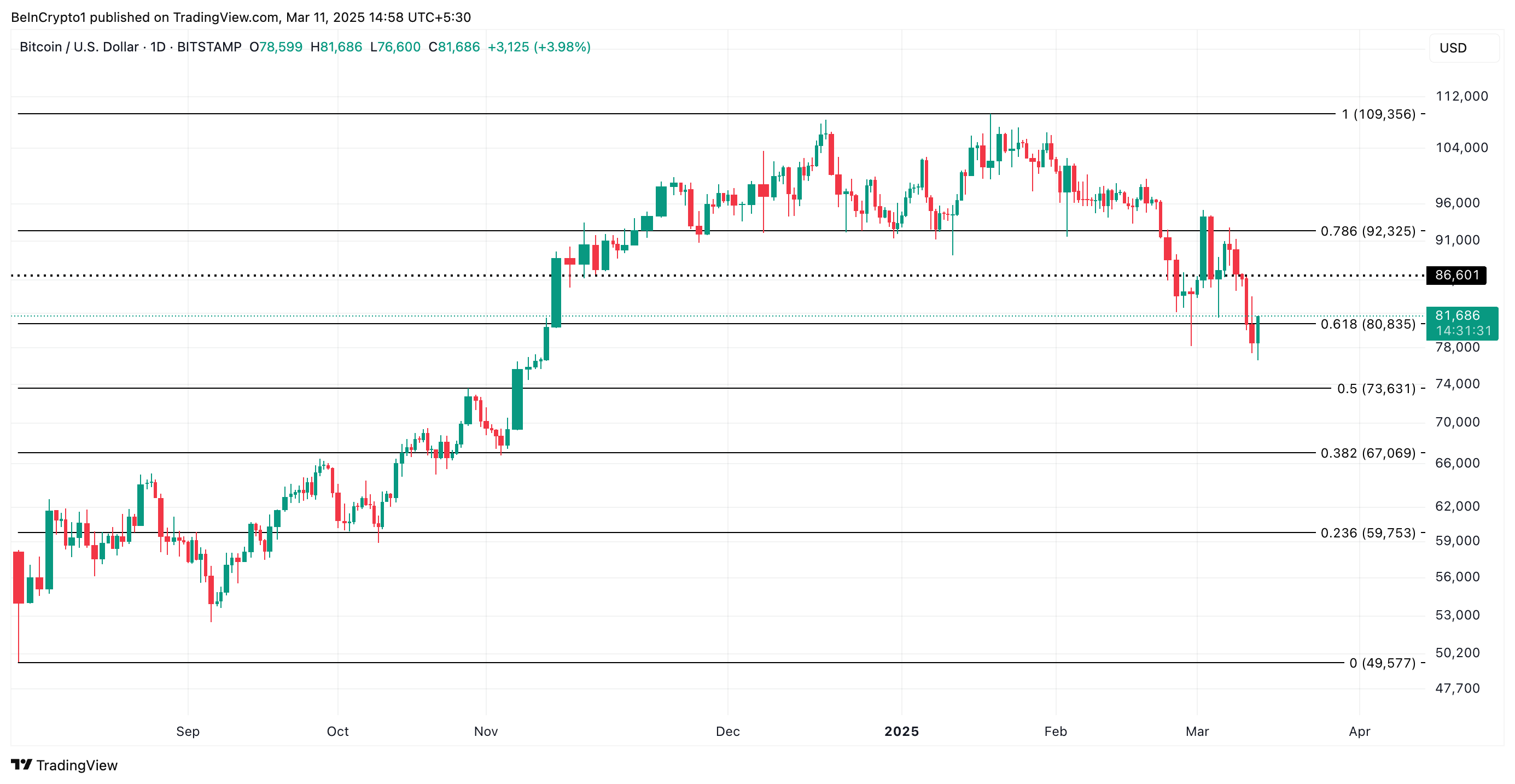The image size is (1515, 784).
Task: Click the +3,125 (+3.98%) change value
Action: 539,47
